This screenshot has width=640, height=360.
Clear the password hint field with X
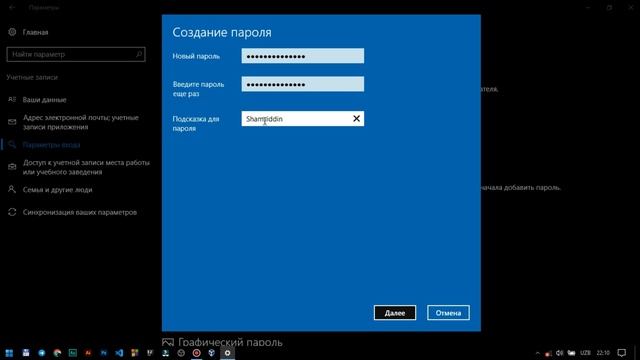356,119
